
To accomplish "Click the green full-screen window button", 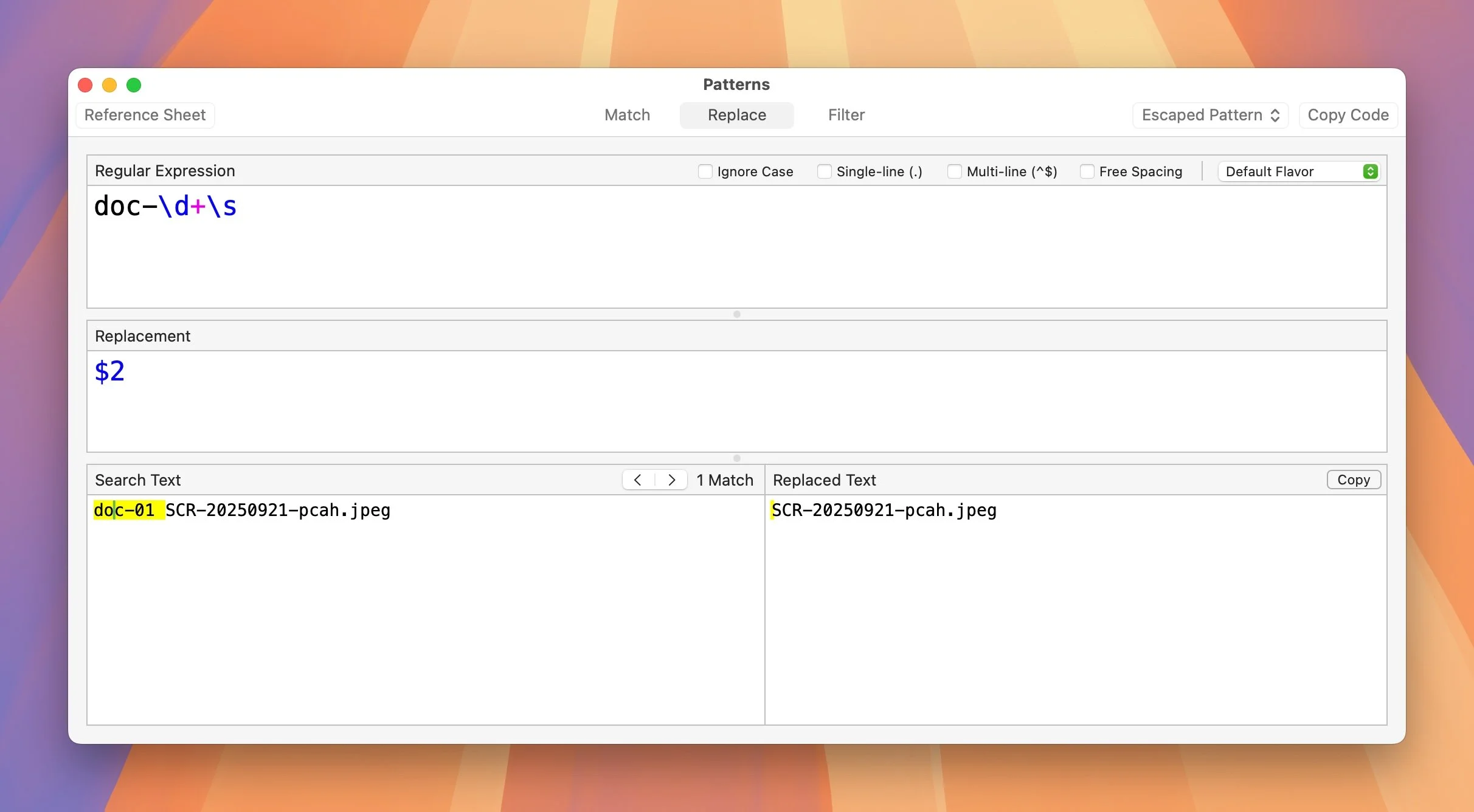I will (134, 85).
